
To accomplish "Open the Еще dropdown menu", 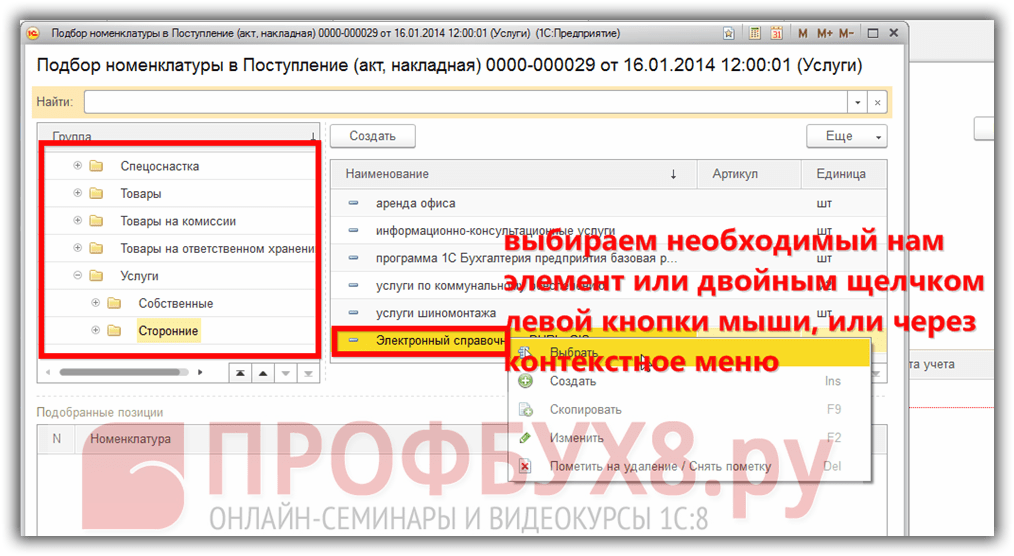I will pos(846,136).
